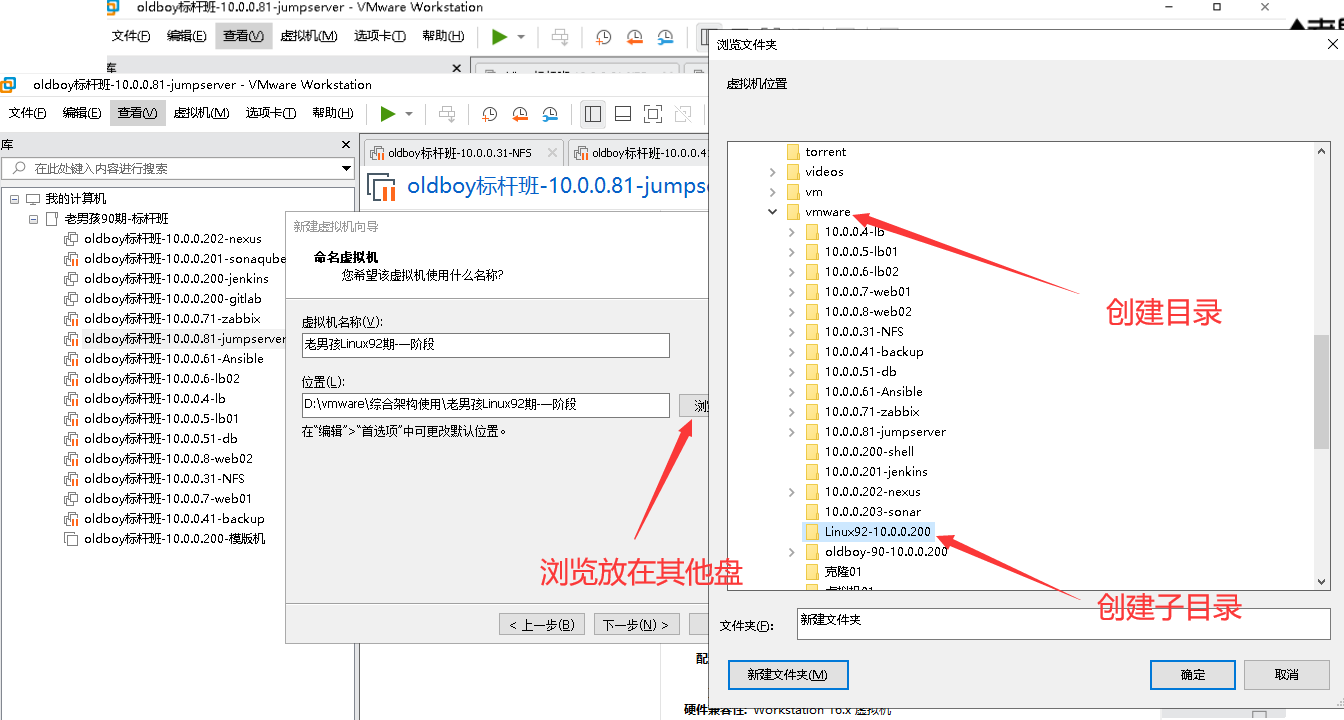Viewport: 1344px width, 720px height.
Task: Collapse the vmware folder in browse dialog
Action: point(772,212)
